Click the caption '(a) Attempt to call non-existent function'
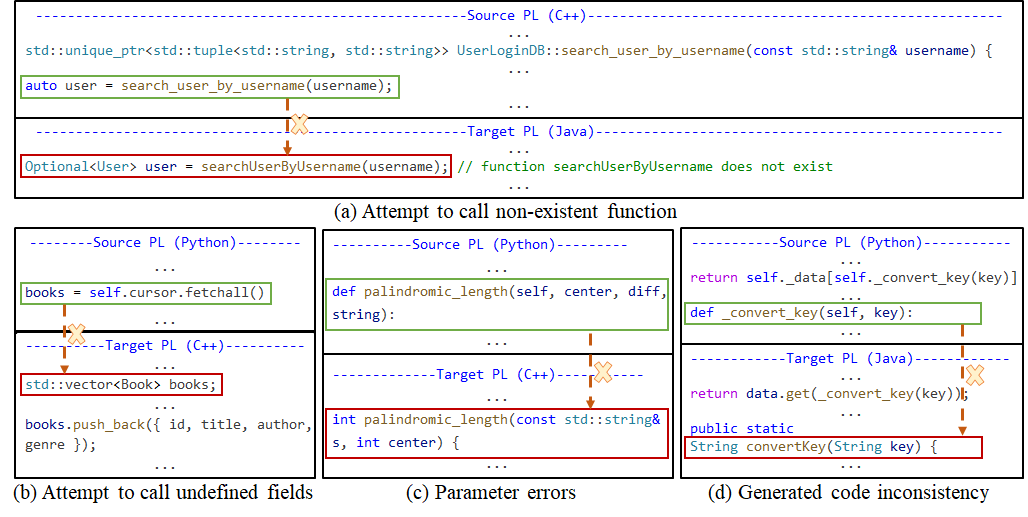Viewport: 1028px width, 517px height. tap(505, 212)
